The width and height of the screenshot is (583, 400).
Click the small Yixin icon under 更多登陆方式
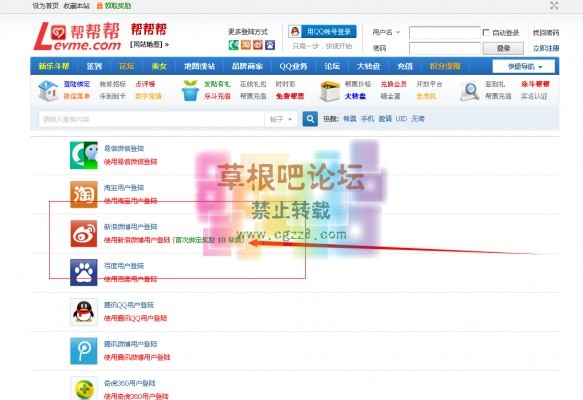click(233, 45)
